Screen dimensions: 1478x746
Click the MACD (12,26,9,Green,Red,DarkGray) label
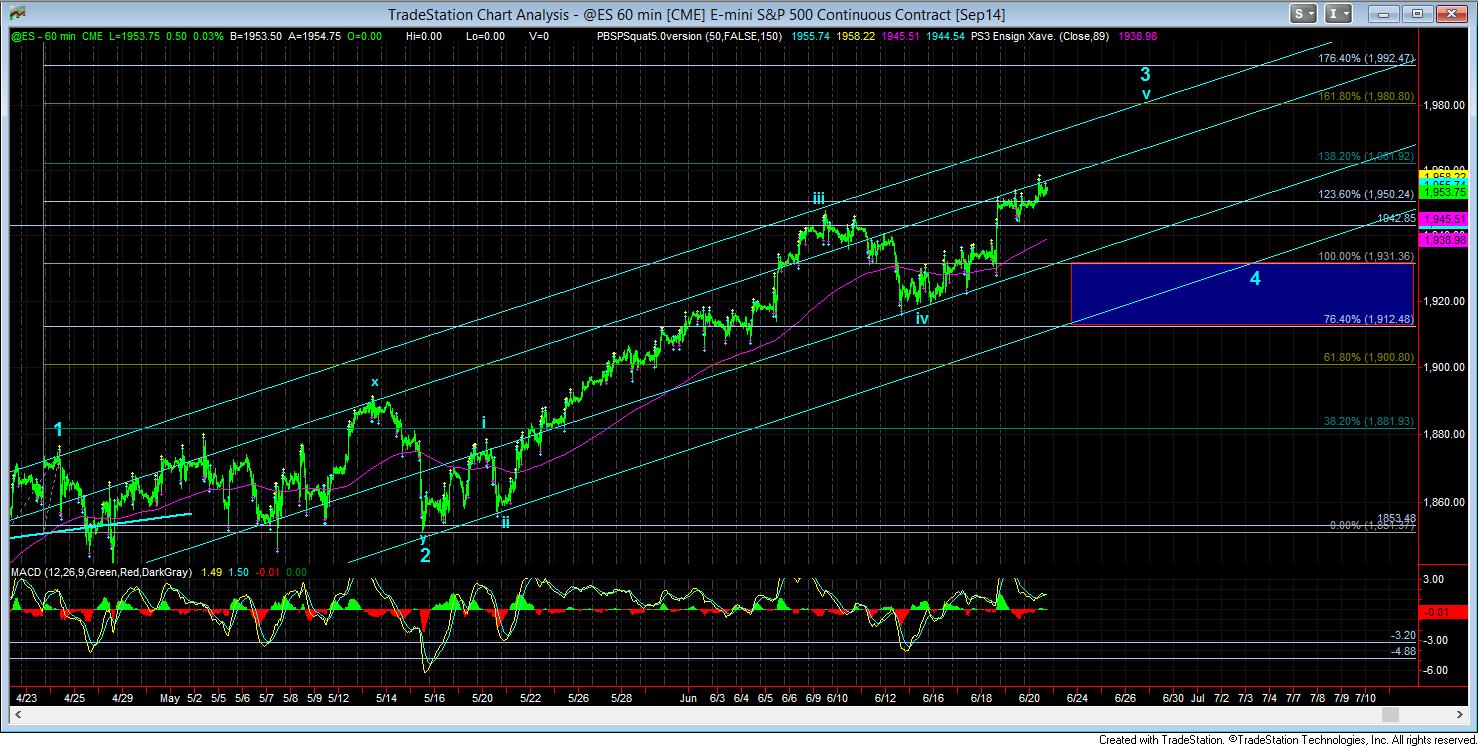pyautogui.click(x=99, y=573)
